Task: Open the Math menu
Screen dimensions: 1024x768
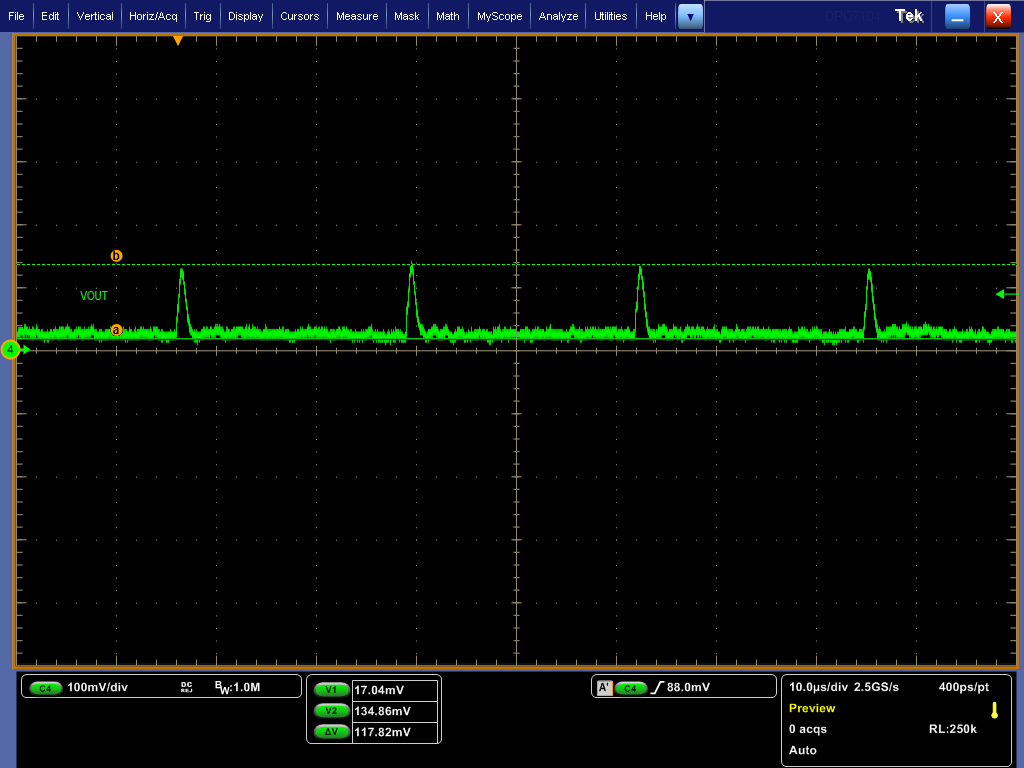Action: (447, 16)
